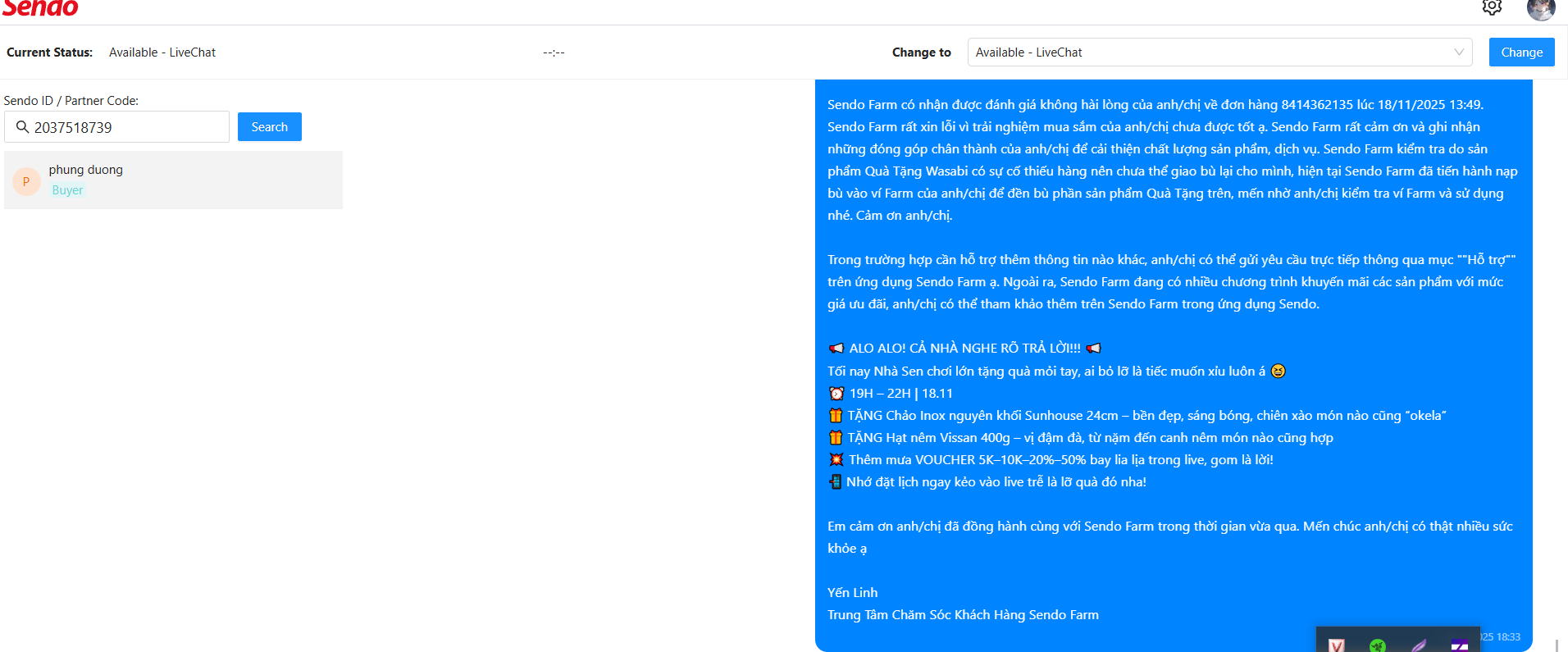The height and width of the screenshot is (652, 1568).
Task: Click the VOUCHER 5K–10K–20%–50% line
Action: [x=1051, y=459]
